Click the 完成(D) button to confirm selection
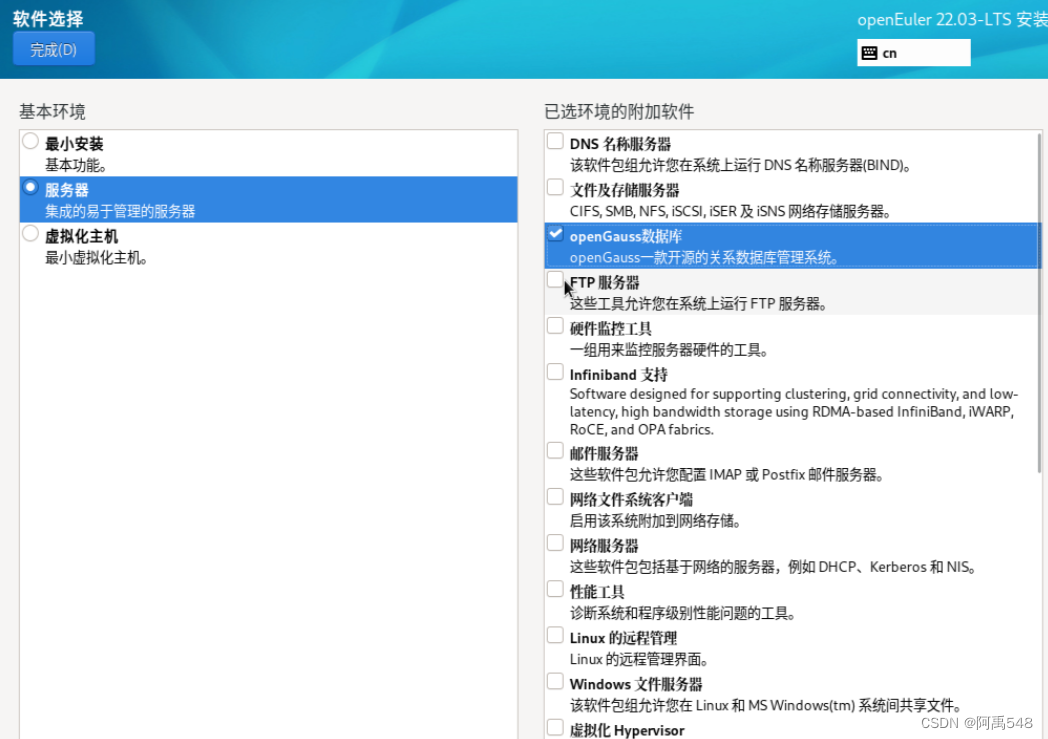The image size is (1048, 739). coord(53,49)
